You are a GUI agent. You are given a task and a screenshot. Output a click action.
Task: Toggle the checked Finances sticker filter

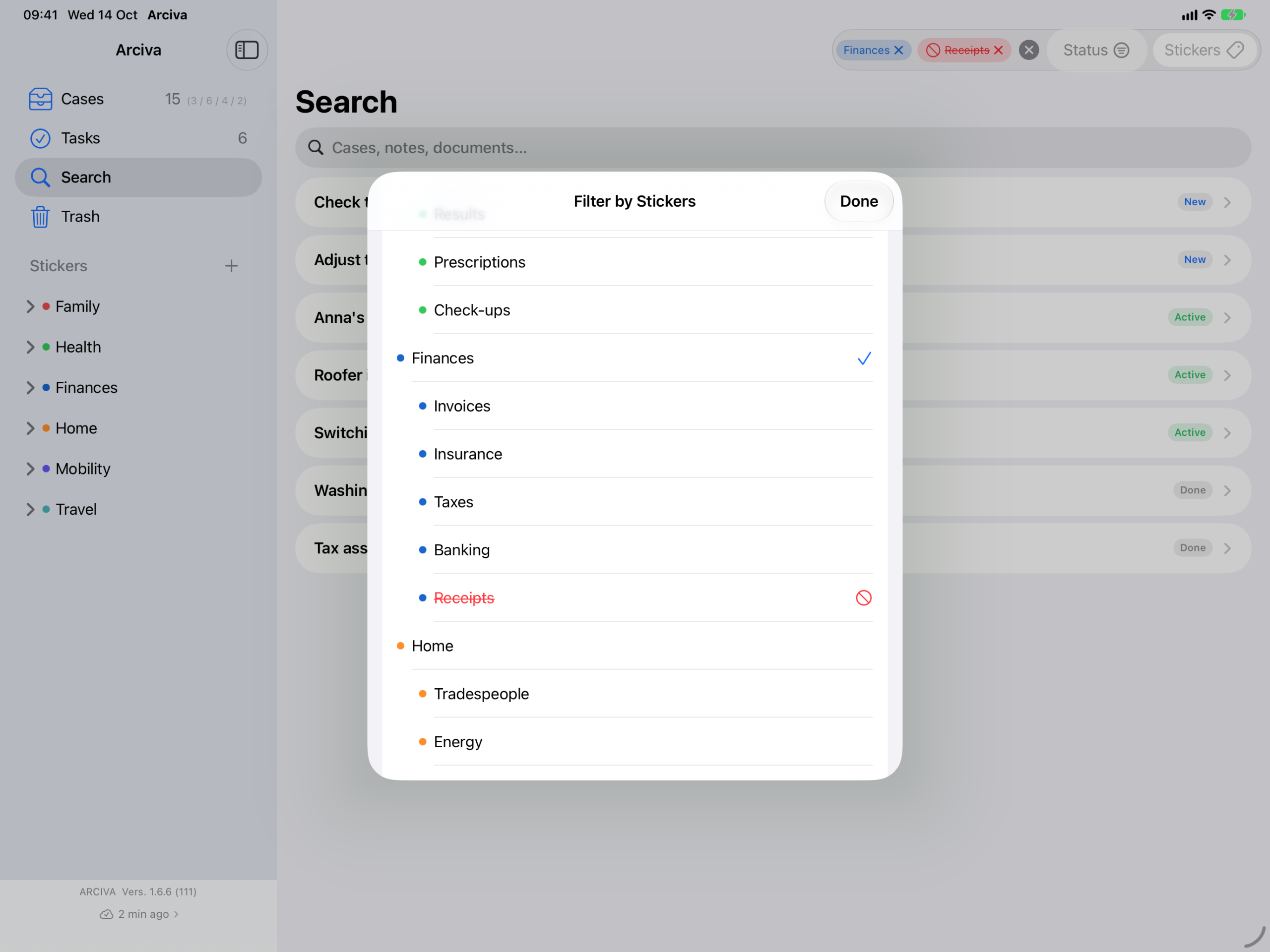635,358
